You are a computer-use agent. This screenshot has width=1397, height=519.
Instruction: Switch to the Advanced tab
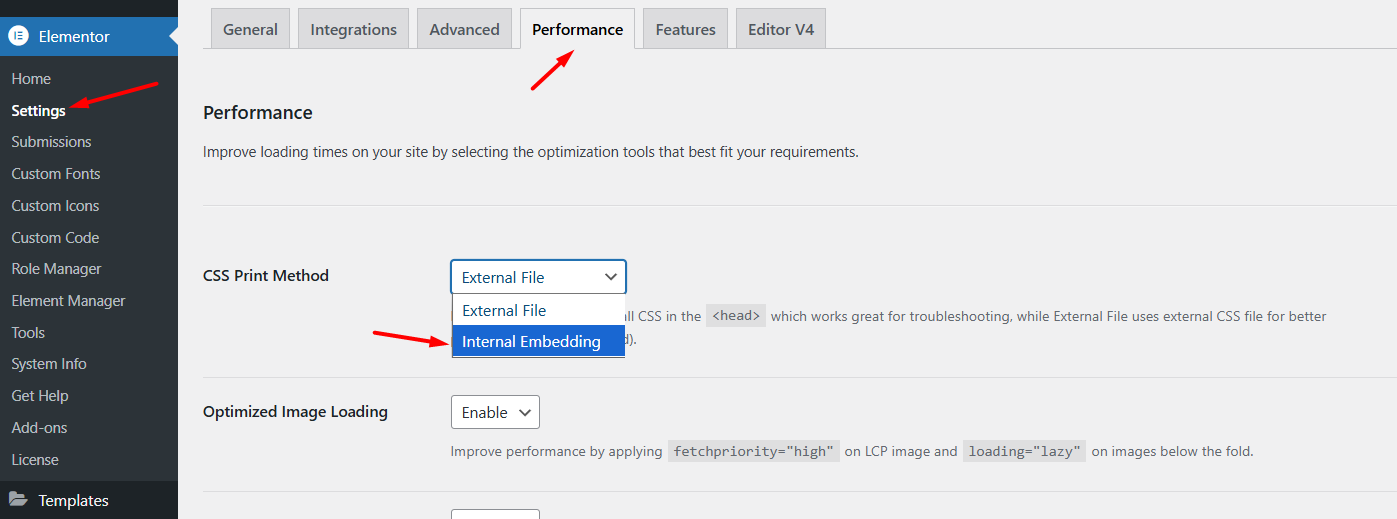coord(465,29)
